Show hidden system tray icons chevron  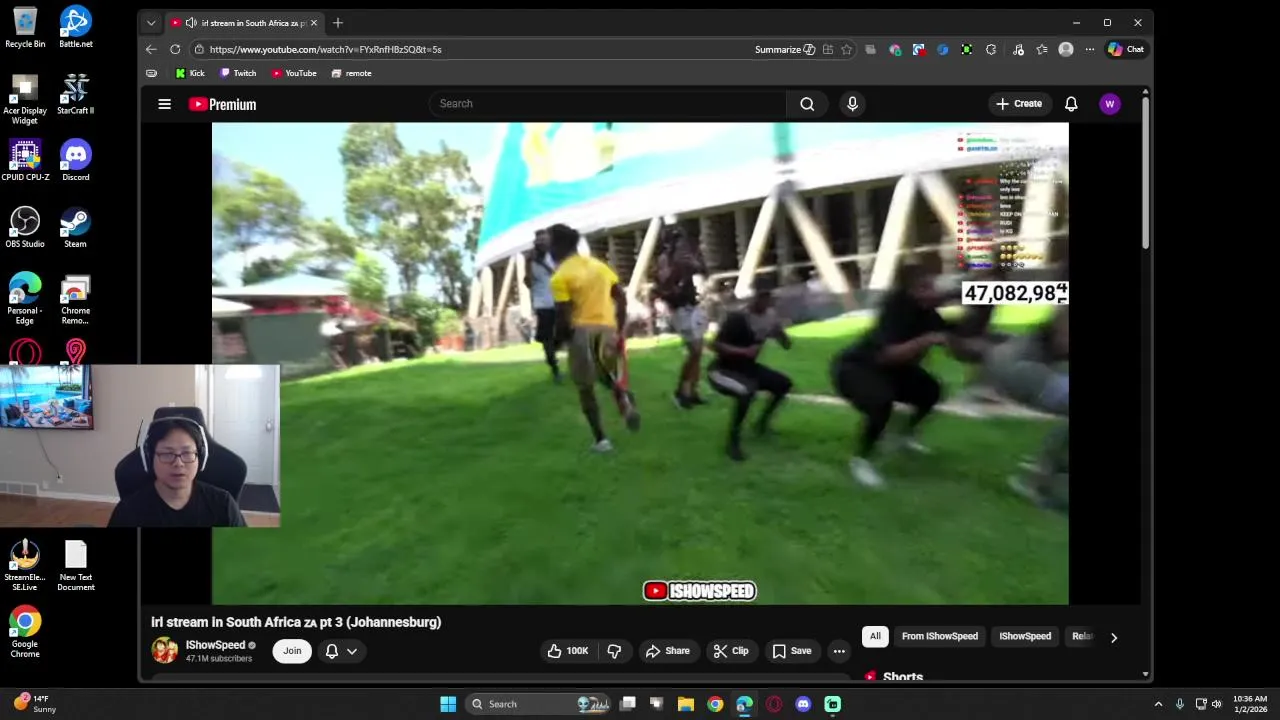(1158, 704)
